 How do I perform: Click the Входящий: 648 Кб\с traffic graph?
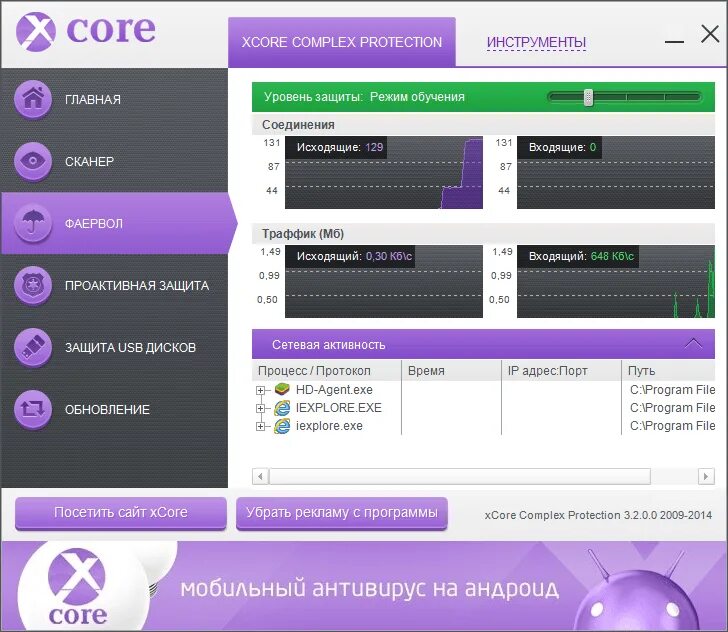pyautogui.click(x=616, y=281)
